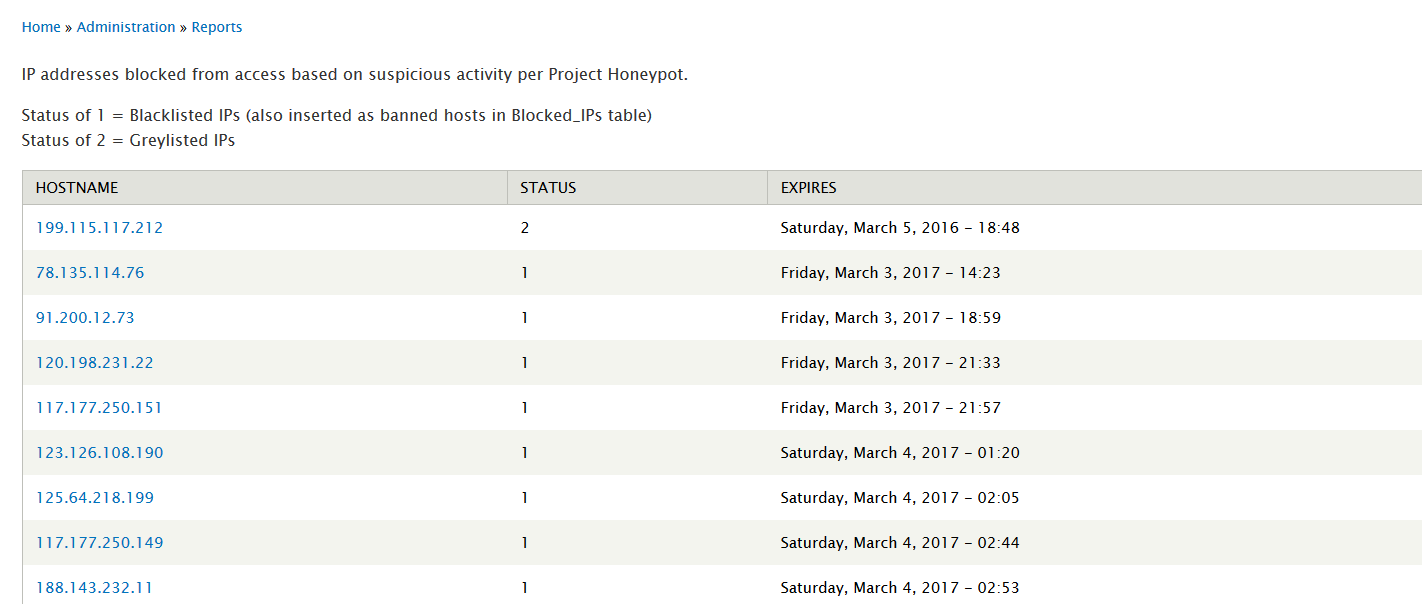Viewport: 1422px width, 604px height.
Task: Click the March 4, 2017 – 02:53 expiry
Action: click(x=900, y=588)
